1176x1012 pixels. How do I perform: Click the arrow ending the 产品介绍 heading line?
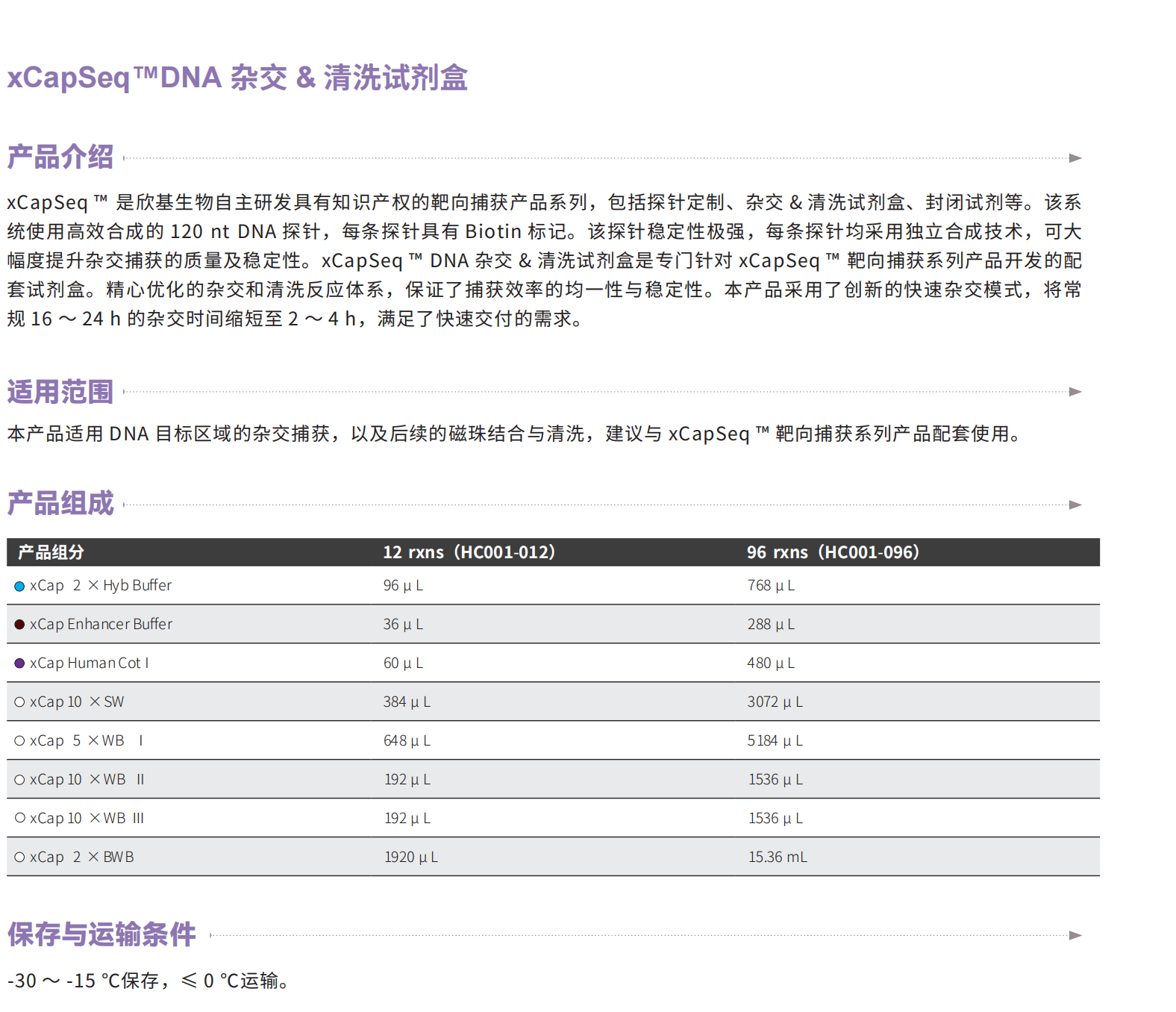tap(1075, 158)
